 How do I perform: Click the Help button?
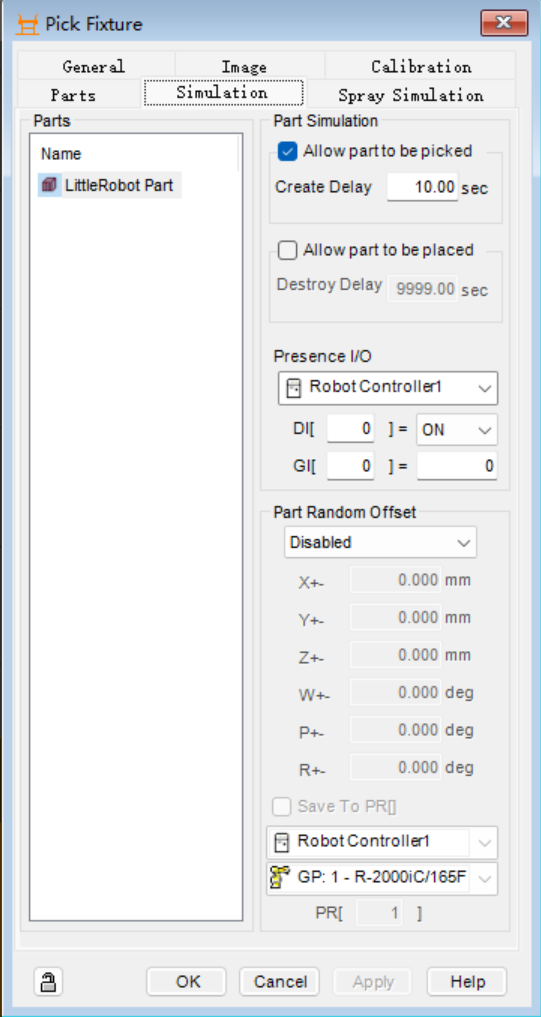pyautogui.click(x=466, y=982)
